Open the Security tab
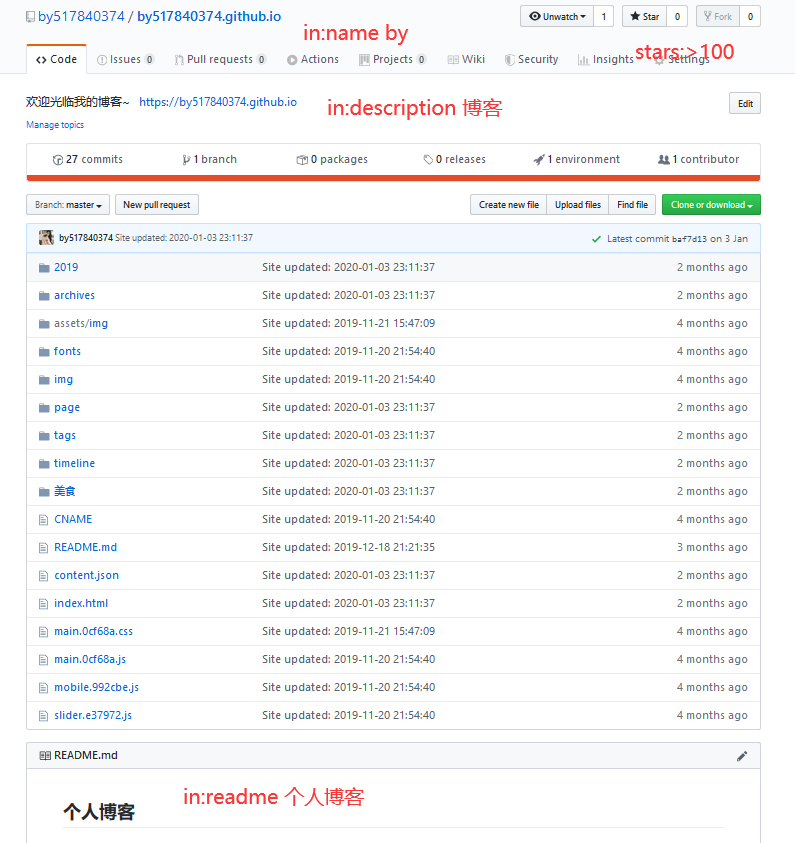Viewport: 795px width, 843px height. pyautogui.click(x=531, y=59)
